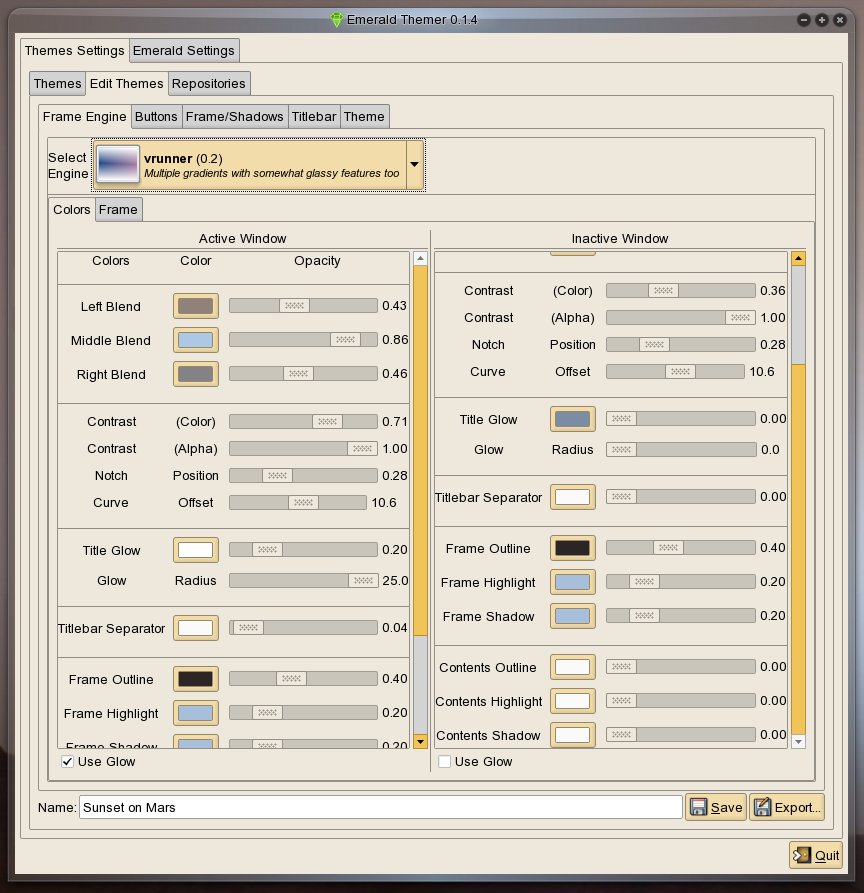Click Active Middle Blend opacity slider
This screenshot has width=864, height=893.
tap(303, 339)
